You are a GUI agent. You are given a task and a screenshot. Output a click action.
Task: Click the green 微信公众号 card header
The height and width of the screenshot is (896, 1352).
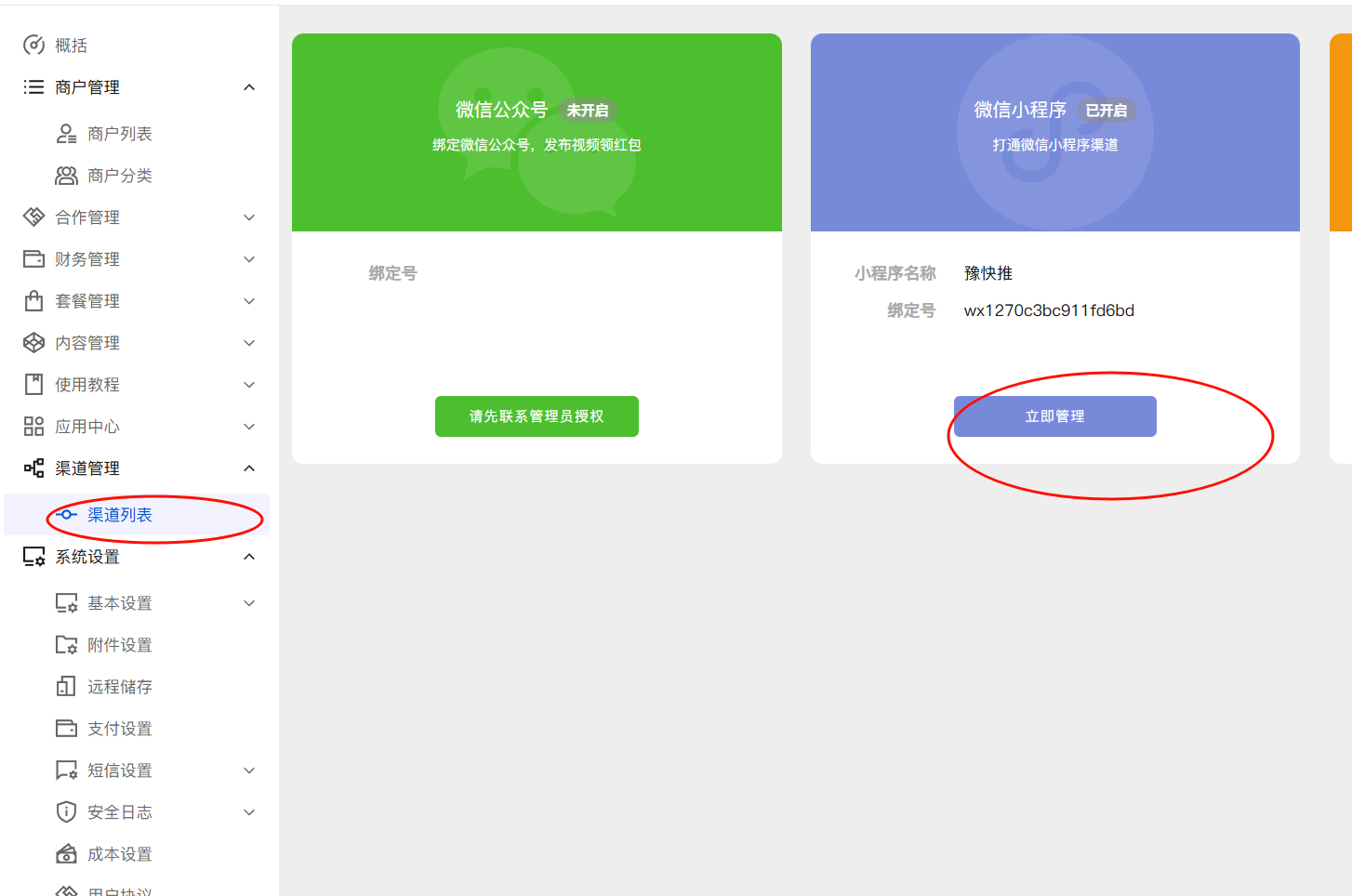(537, 132)
